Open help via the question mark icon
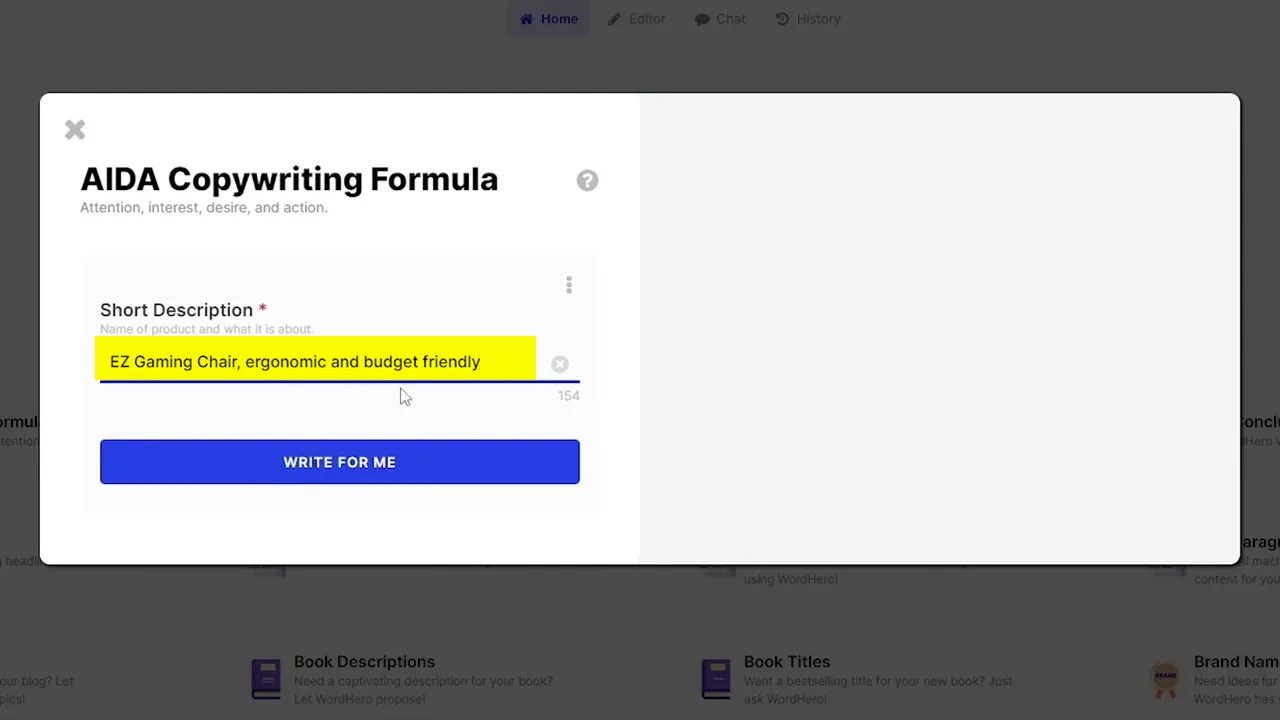 click(587, 180)
